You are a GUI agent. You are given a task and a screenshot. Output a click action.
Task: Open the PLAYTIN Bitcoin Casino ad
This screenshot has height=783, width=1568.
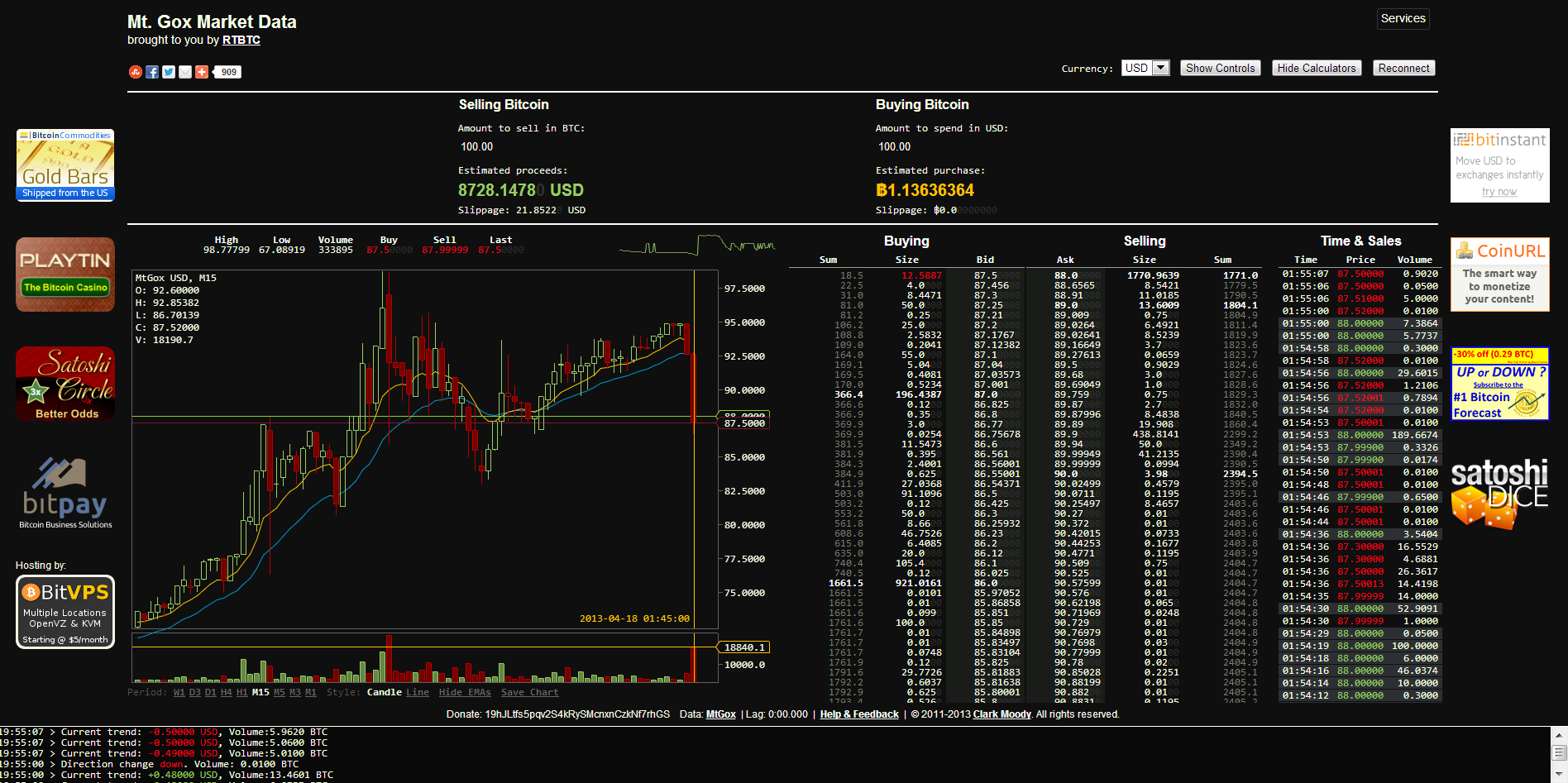click(65, 275)
